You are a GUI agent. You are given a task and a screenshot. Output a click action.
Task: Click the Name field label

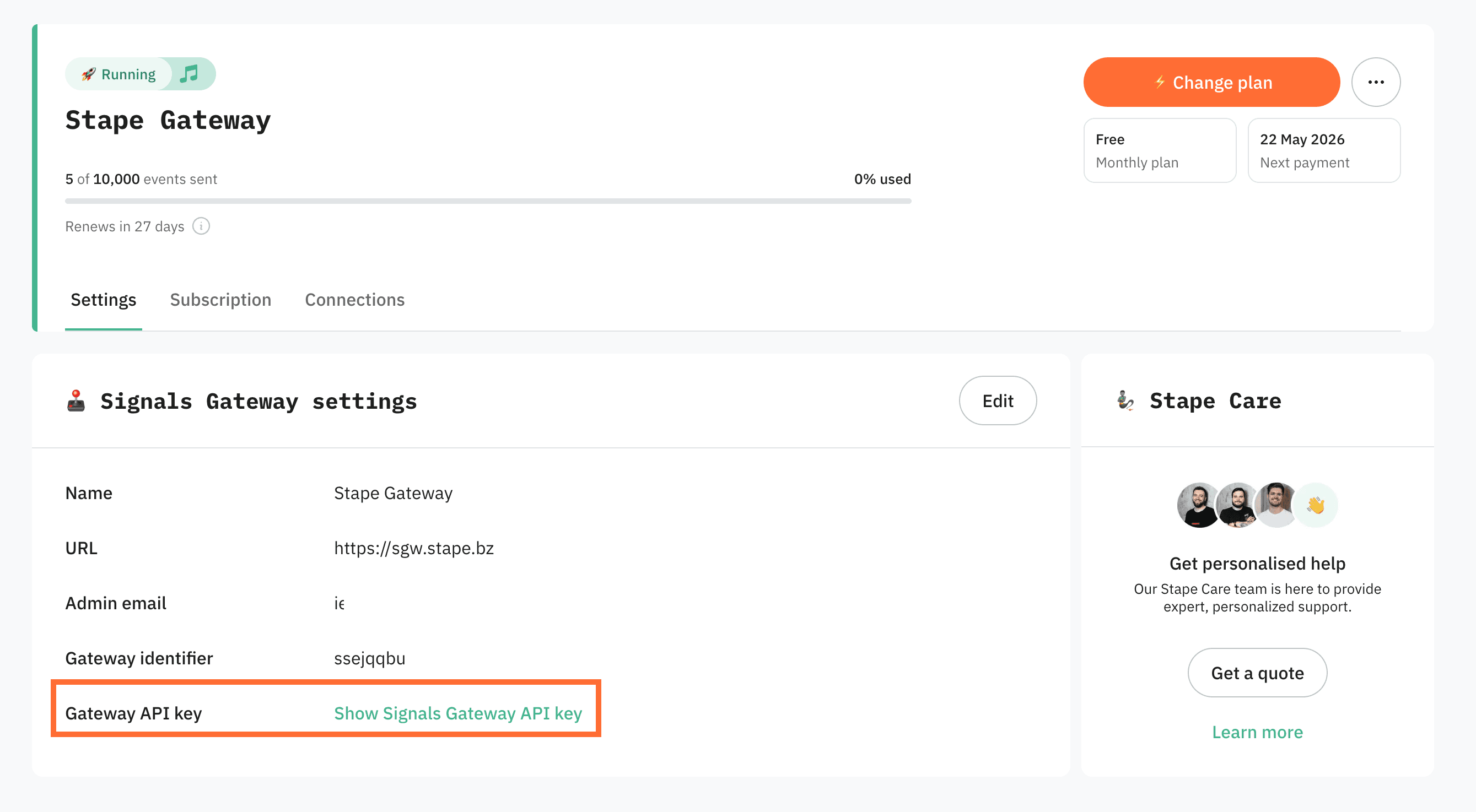89,493
